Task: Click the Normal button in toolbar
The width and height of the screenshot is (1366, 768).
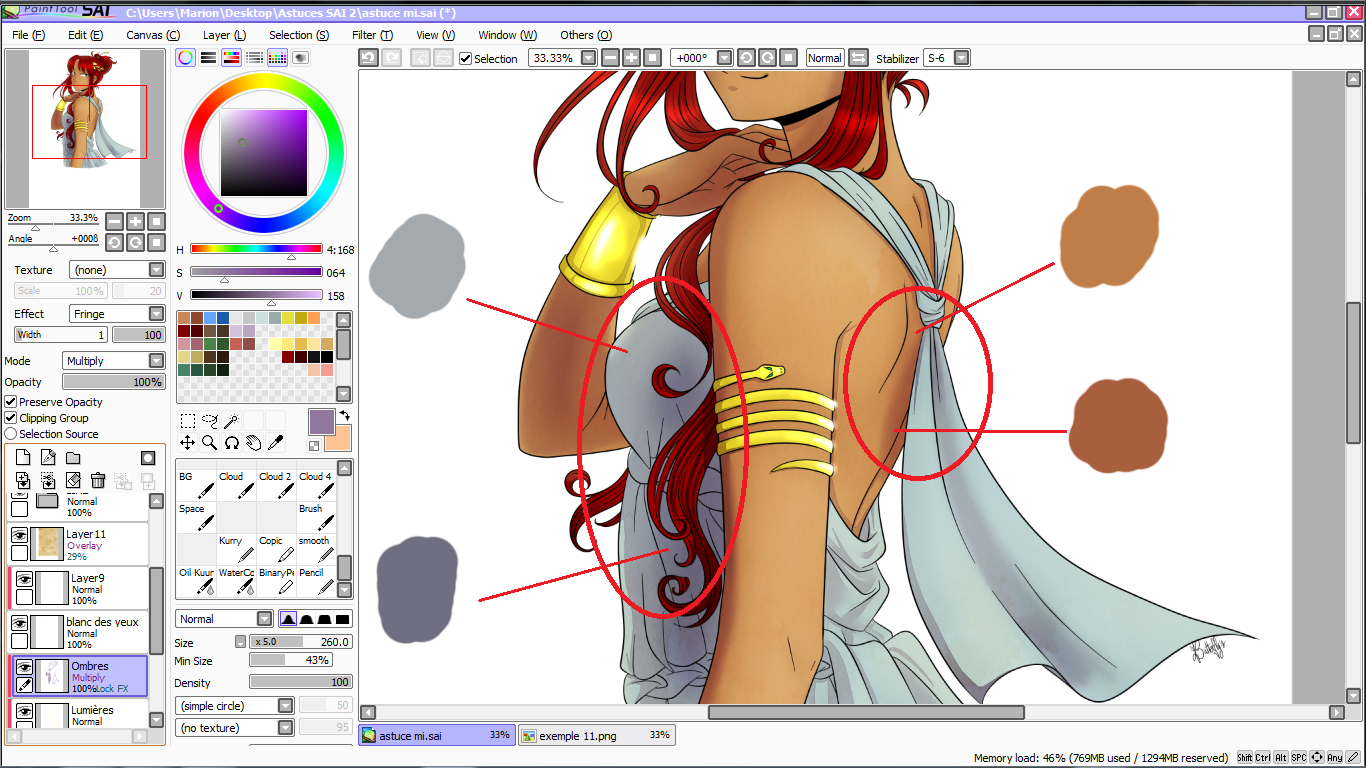Action: point(824,58)
